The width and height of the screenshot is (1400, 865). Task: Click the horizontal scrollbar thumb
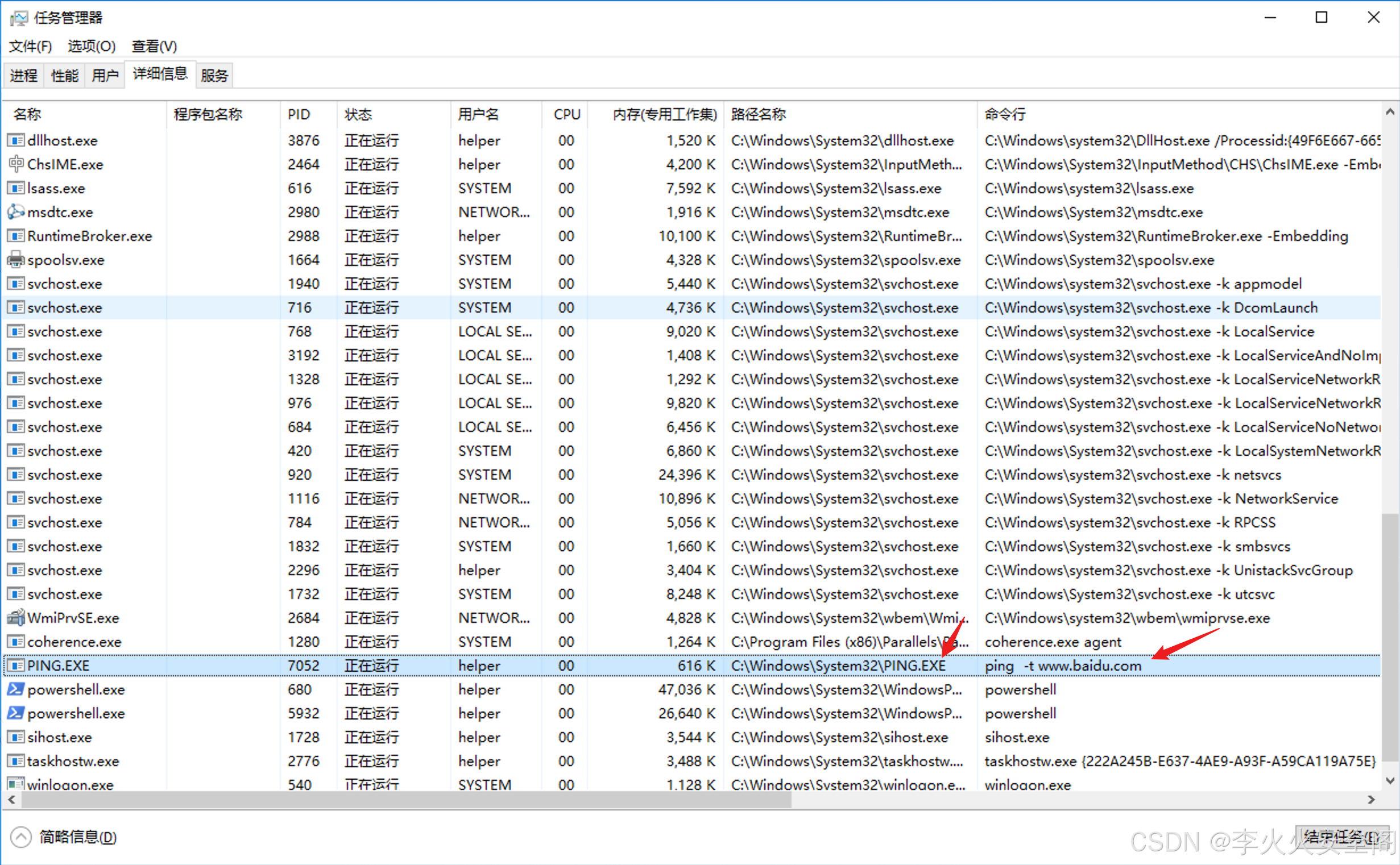pos(407,799)
